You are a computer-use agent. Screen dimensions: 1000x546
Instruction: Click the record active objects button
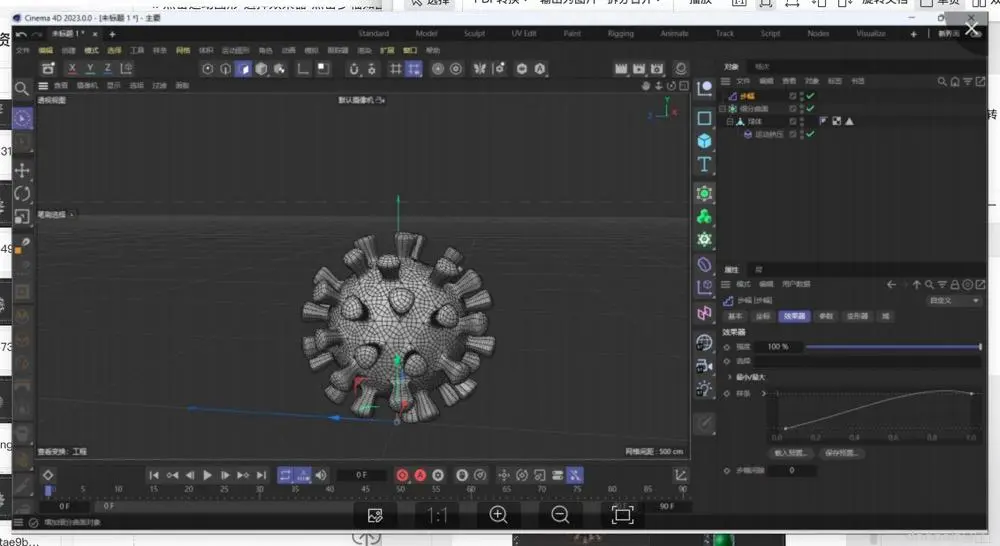(x=402, y=475)
